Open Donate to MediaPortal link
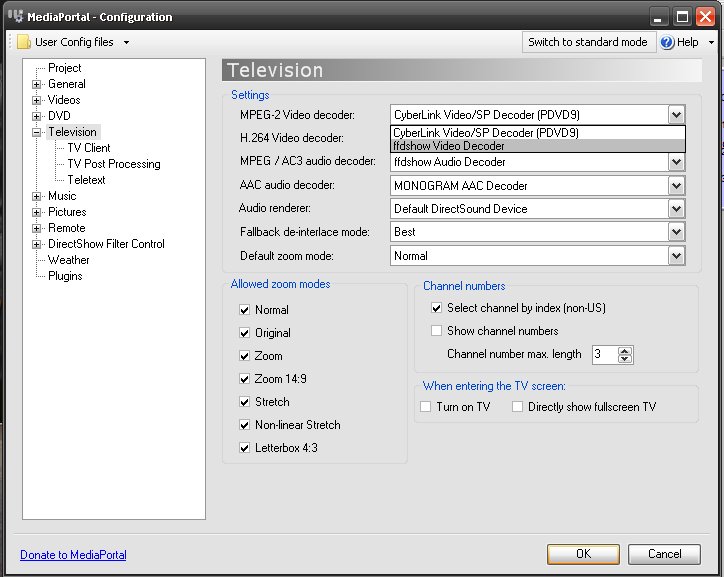Screen dimensions: 724x577 pos(73,554)
